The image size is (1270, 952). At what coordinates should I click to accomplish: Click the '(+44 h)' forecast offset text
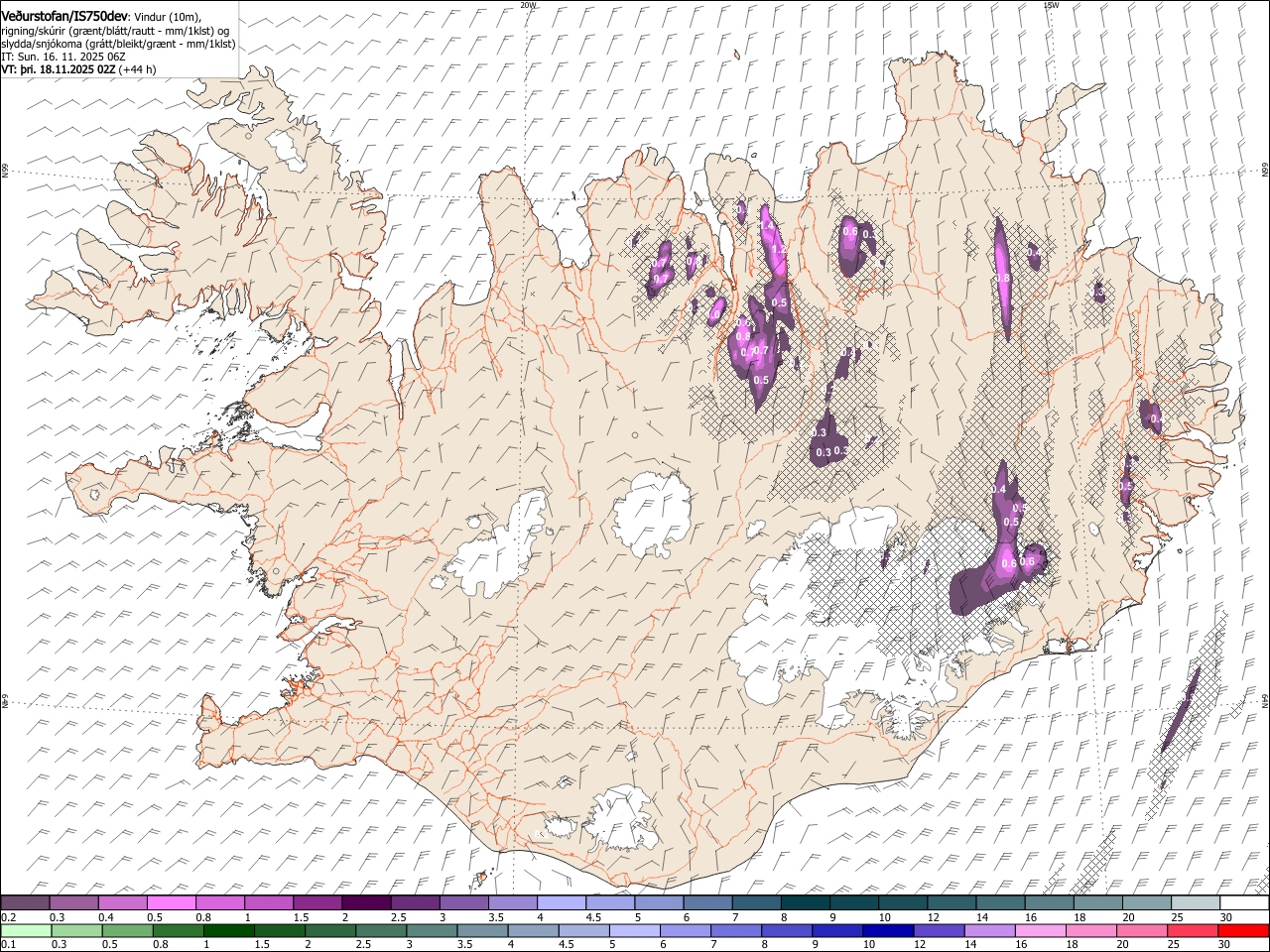(137, 69)
